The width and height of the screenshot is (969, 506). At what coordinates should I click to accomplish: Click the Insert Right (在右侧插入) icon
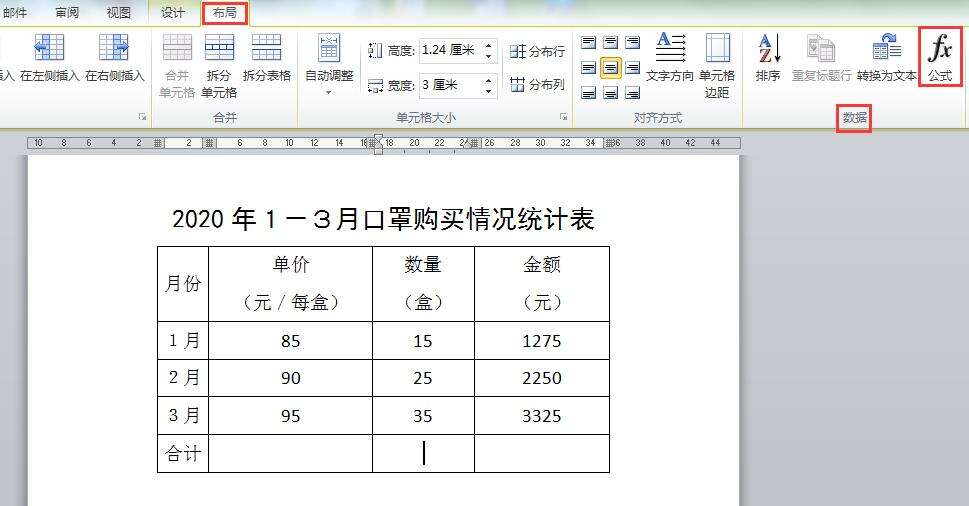pos(114,48)
